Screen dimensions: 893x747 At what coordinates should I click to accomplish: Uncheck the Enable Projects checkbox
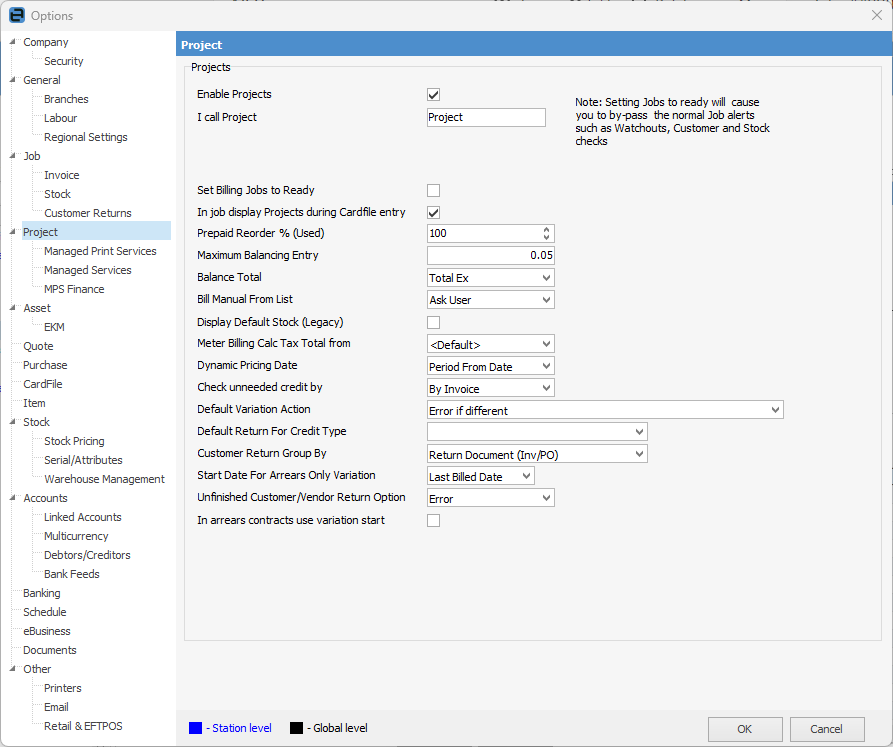[433, 95]
